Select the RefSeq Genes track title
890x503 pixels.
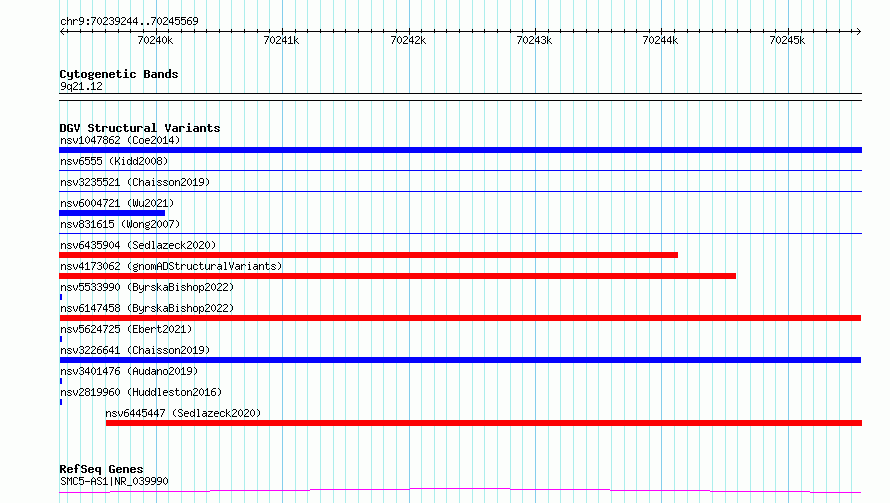click(x=102, y=469)
